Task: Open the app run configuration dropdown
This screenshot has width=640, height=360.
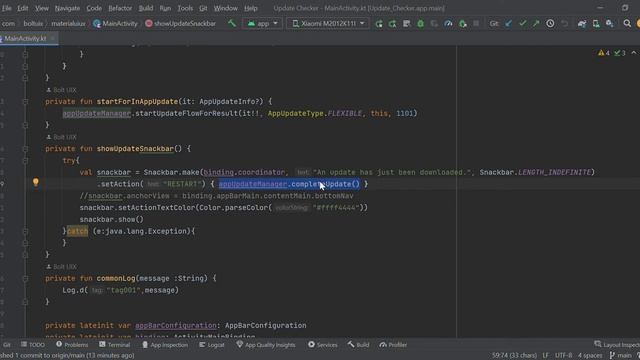Action: [x=262, y=23]
